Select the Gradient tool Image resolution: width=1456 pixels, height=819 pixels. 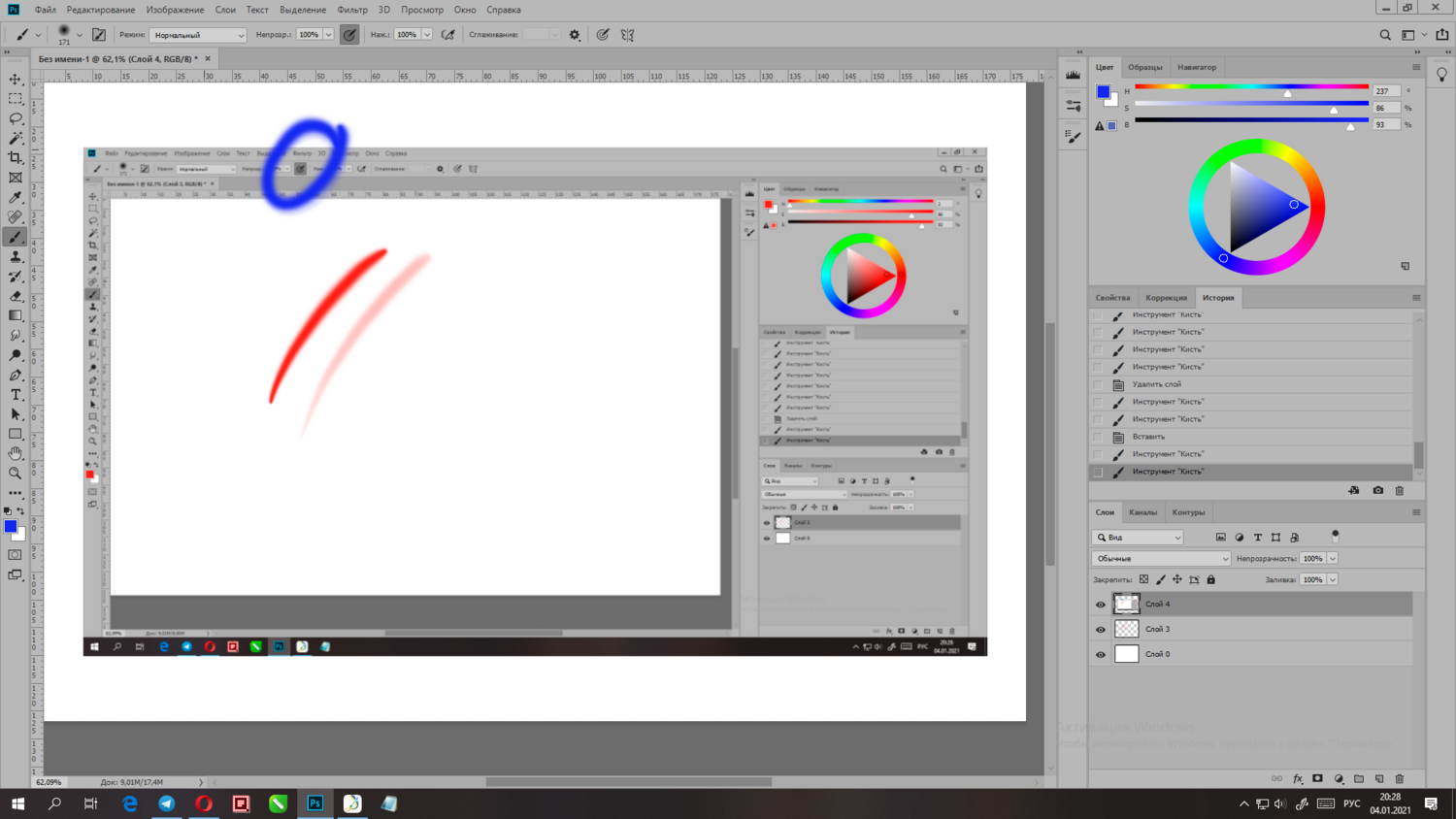click(16, 315)
